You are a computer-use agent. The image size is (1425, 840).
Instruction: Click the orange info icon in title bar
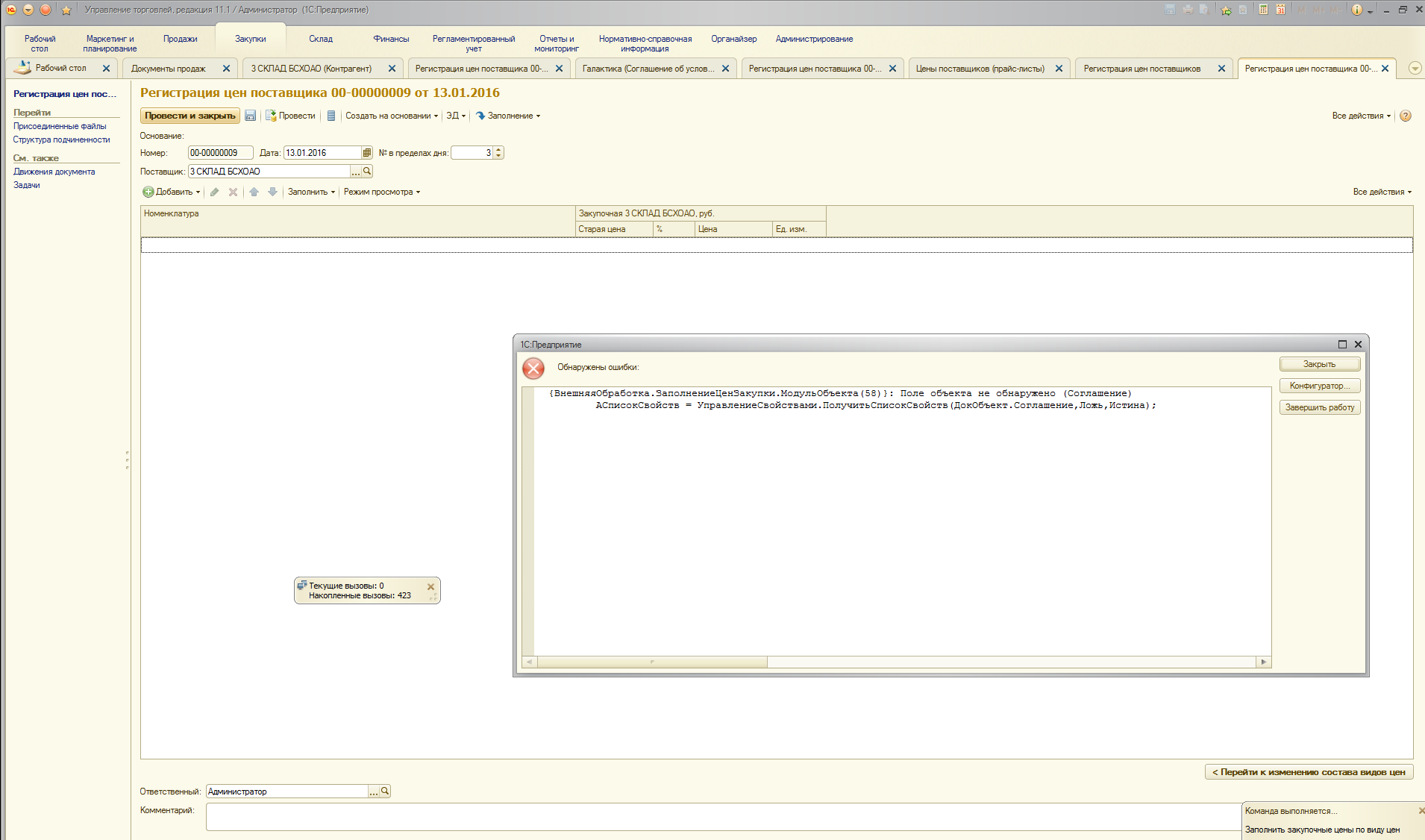(x=1357, y=10)
